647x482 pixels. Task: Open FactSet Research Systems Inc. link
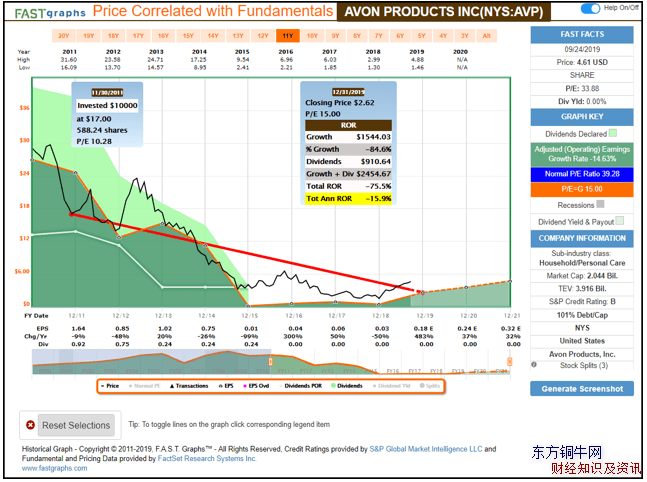207,458
